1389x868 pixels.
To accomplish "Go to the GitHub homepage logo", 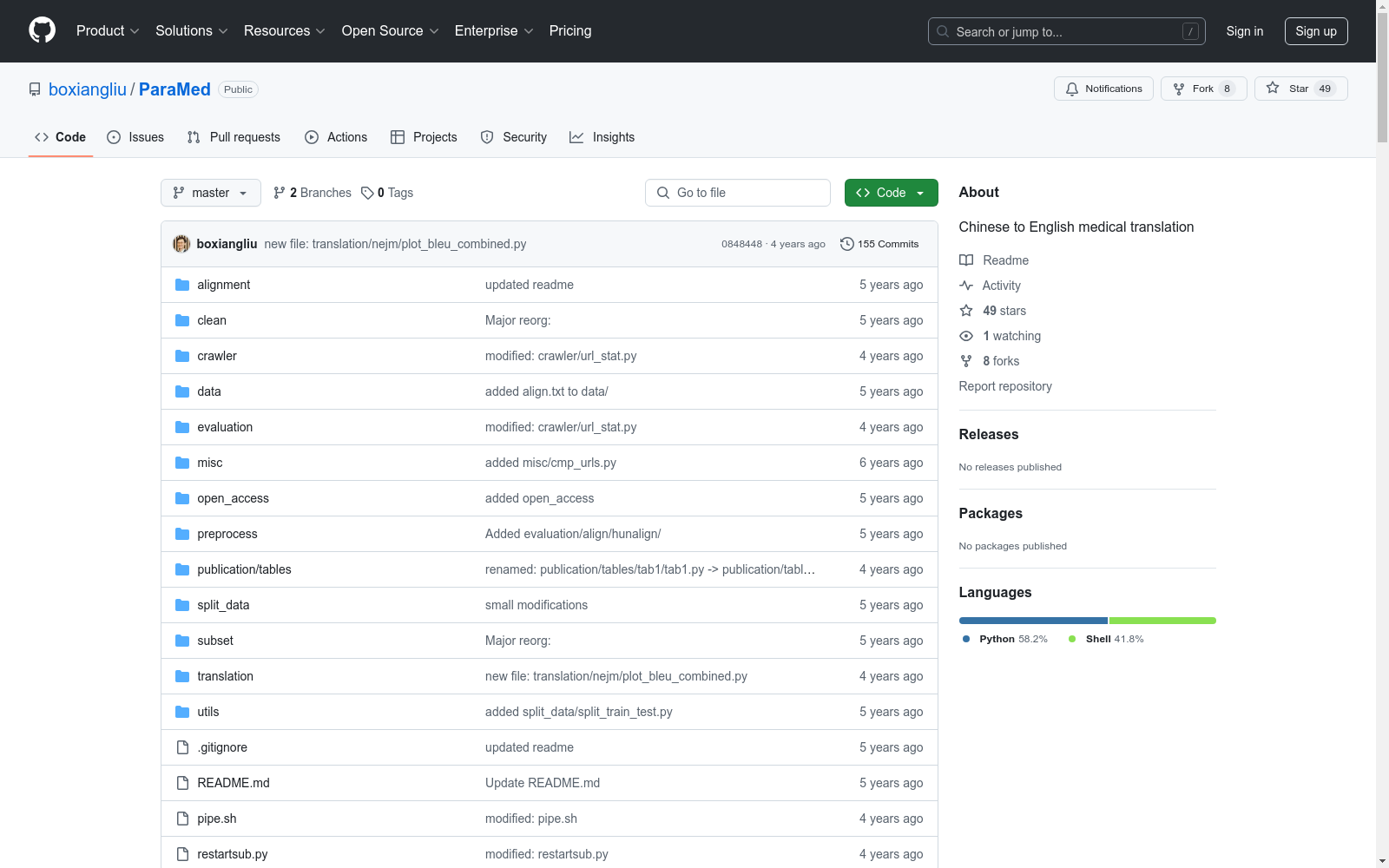I will tap(42, 30).
